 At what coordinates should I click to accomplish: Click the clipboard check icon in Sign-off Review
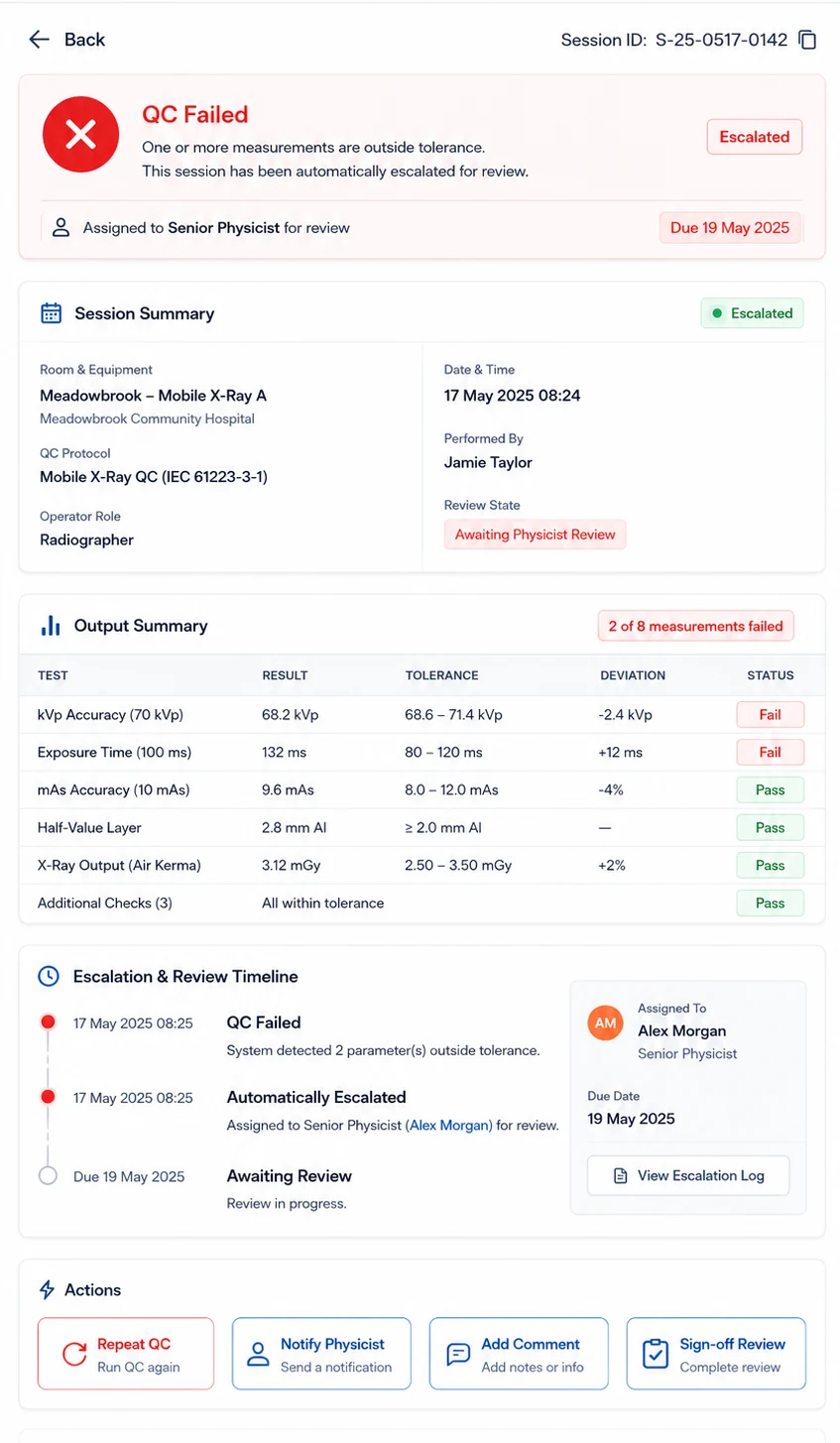[x=656, y=1354]
